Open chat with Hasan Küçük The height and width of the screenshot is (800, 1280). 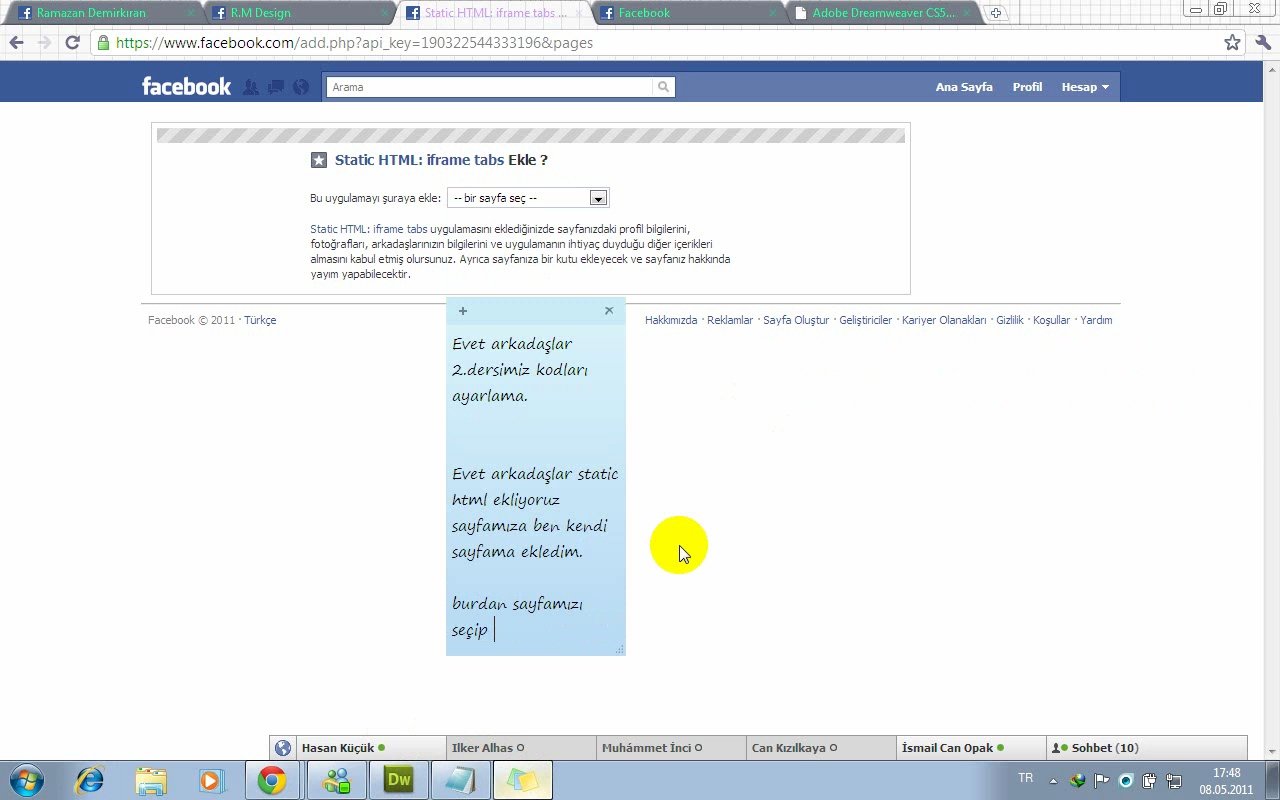tap(371, 748)
